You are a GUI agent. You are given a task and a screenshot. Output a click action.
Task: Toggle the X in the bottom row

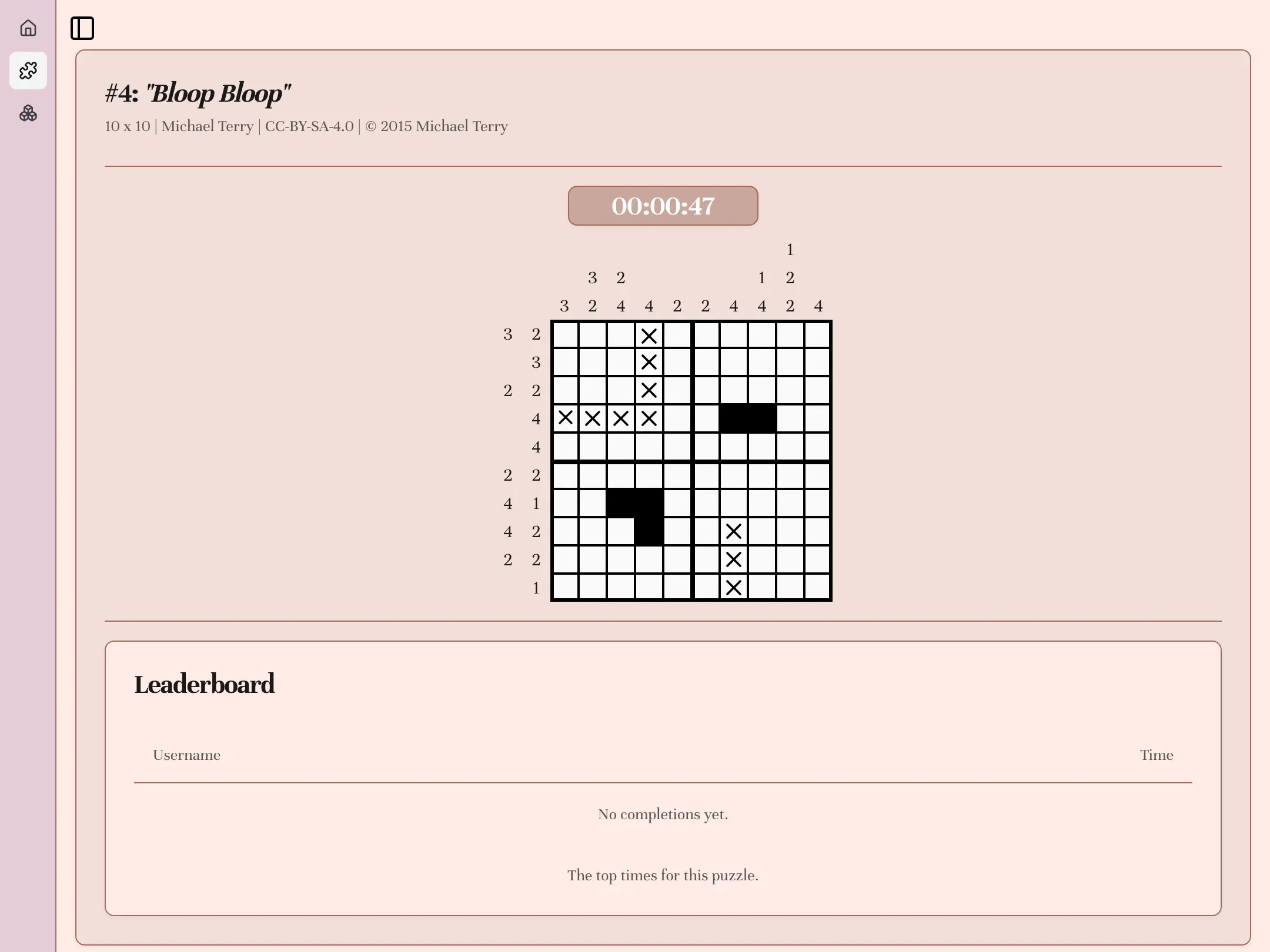pos(734,587)
